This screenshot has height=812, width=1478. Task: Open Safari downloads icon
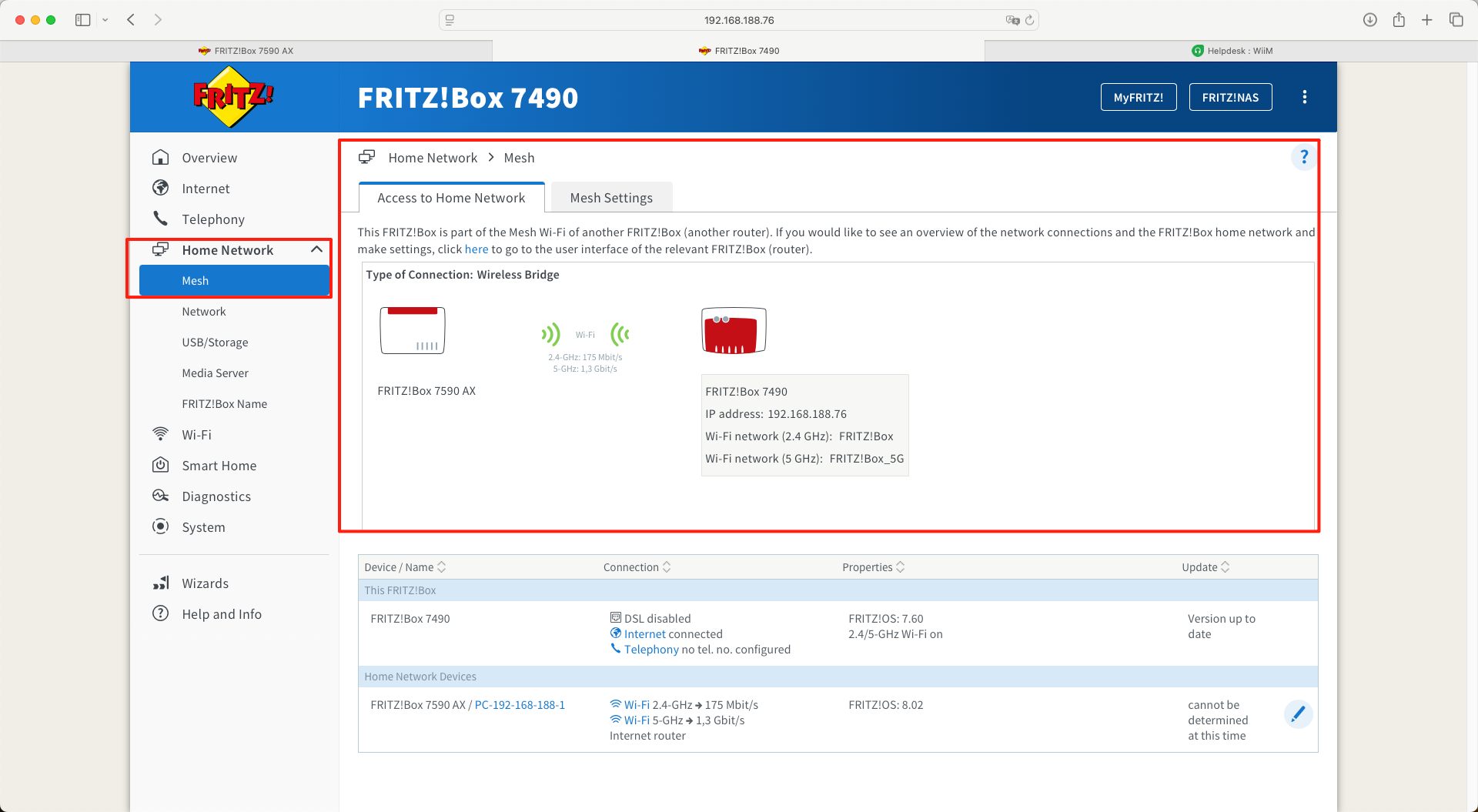tap(1369, 20)
